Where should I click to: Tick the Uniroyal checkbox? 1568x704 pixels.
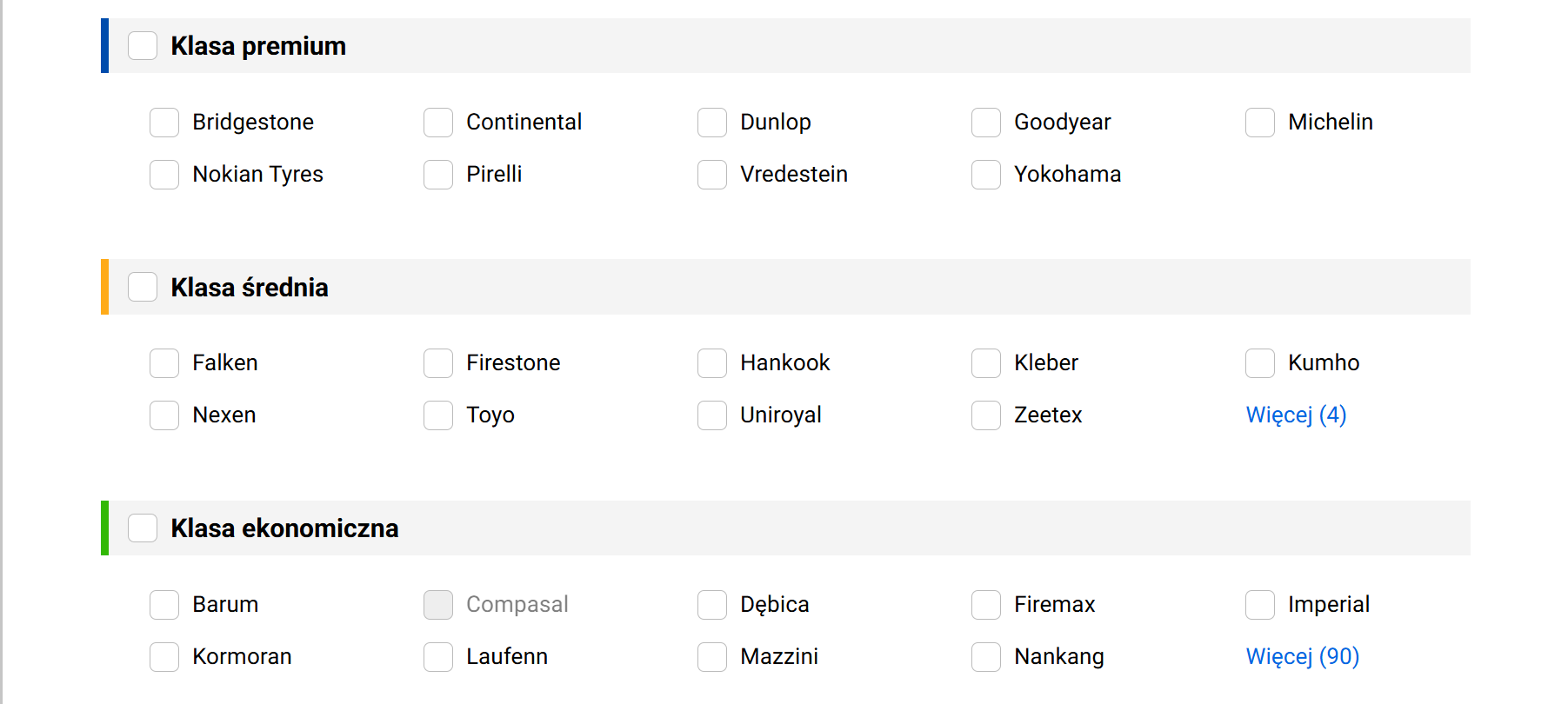(712, 415)
